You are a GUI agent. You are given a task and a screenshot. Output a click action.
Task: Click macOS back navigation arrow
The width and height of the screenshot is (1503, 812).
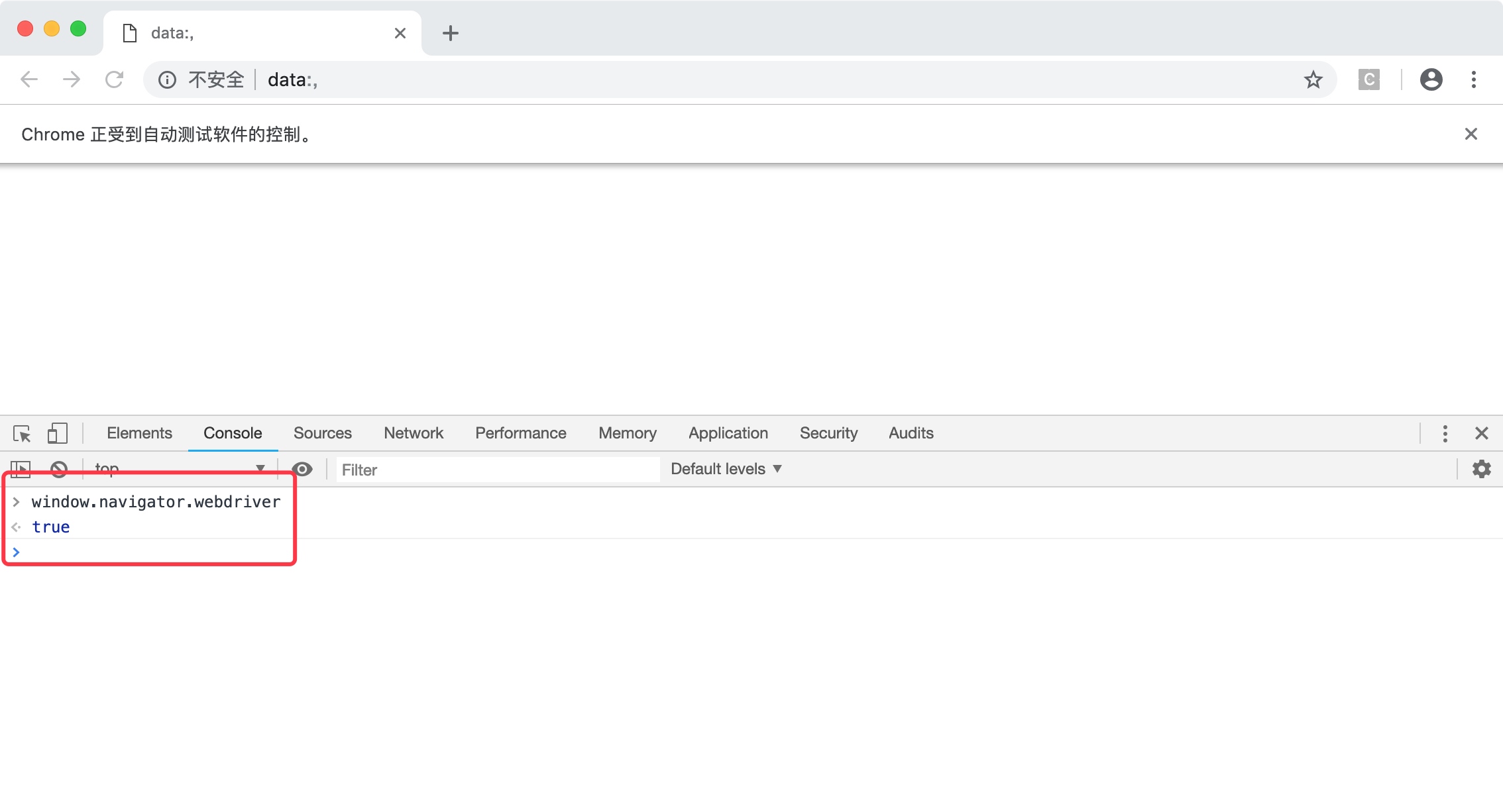click(28, 80)
